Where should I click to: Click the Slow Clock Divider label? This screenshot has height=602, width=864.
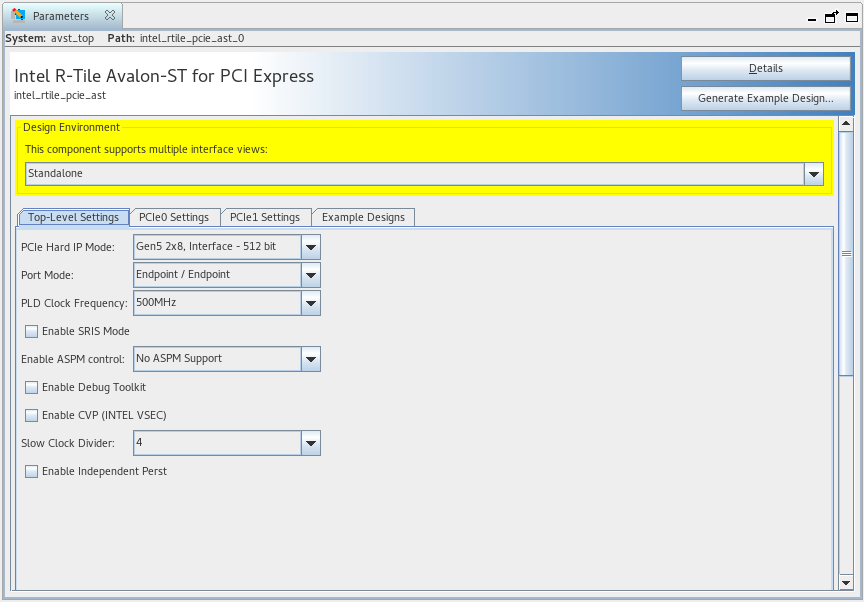pyautogui.click(x=68, y=443)
